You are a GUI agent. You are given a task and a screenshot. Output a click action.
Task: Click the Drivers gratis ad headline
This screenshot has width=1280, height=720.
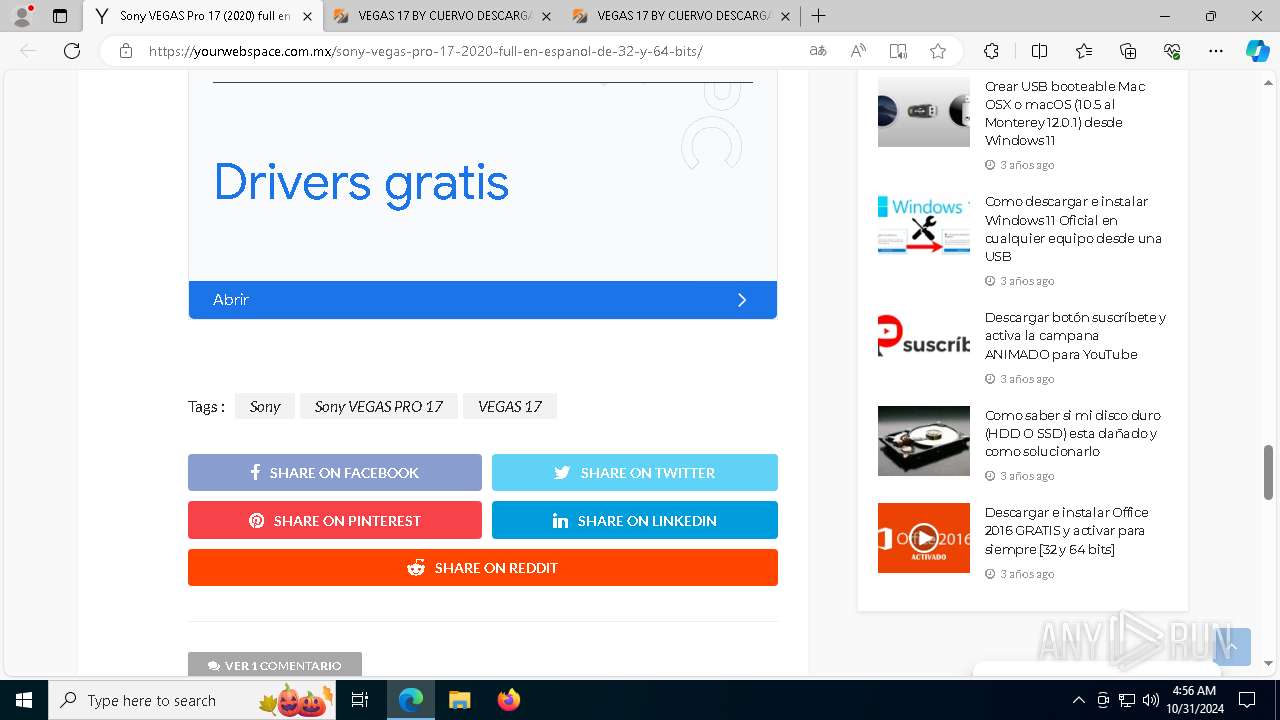pos(361,183)
